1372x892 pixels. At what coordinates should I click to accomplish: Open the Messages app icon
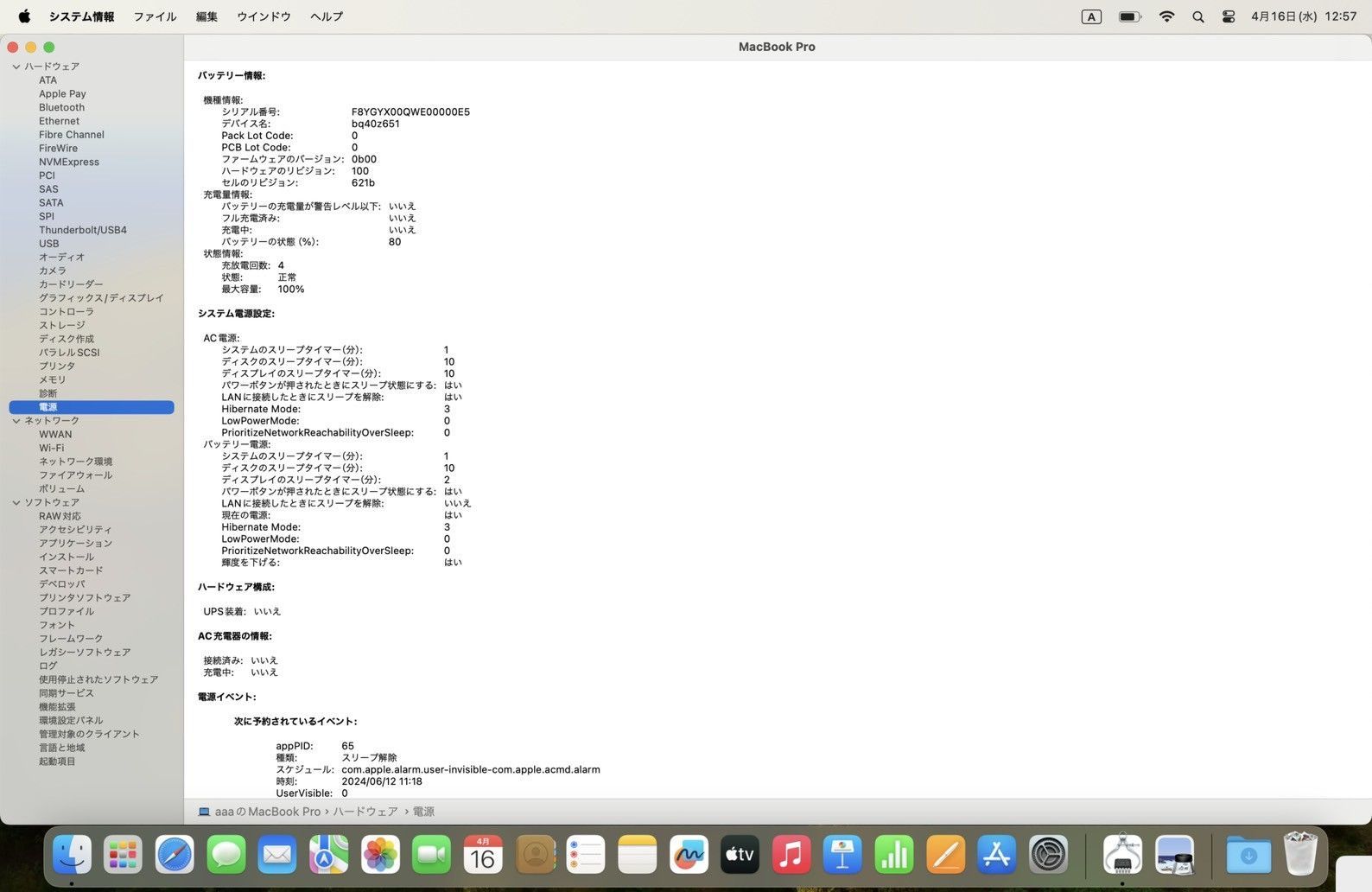tap(226, 855)
